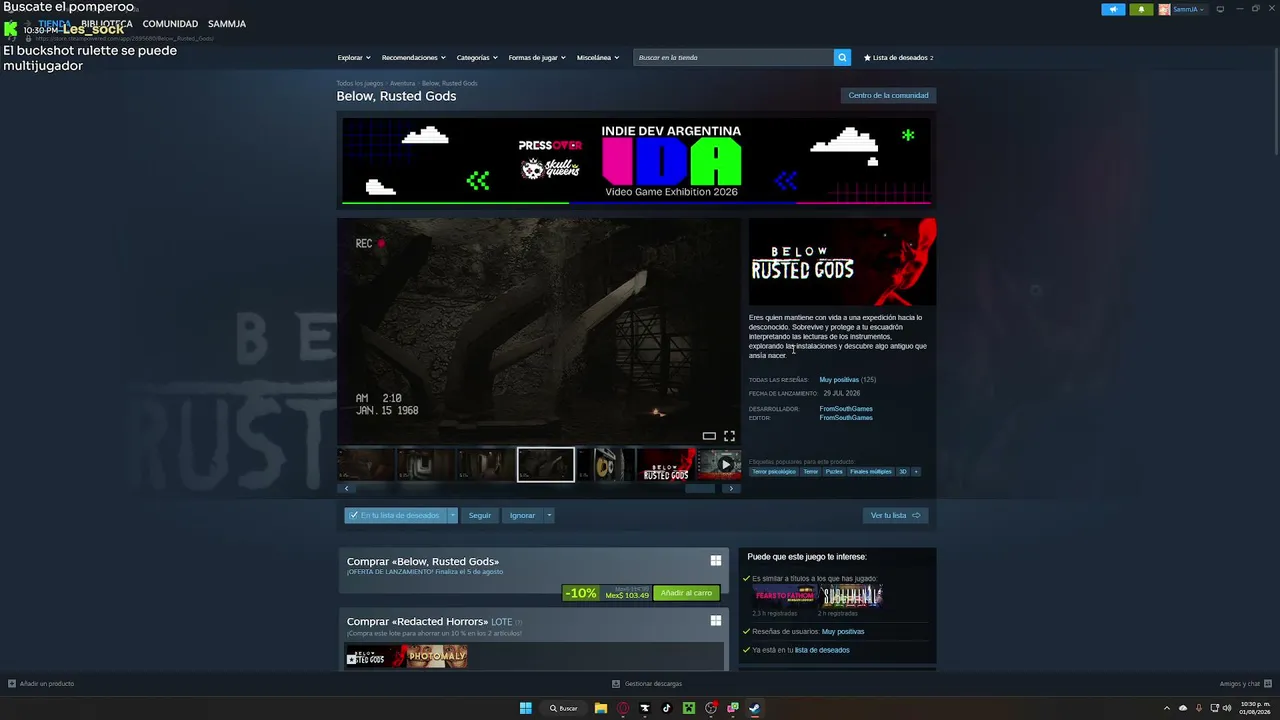Click the Ignorar button
Screen dimensions: 1280x720
point(522,516)
